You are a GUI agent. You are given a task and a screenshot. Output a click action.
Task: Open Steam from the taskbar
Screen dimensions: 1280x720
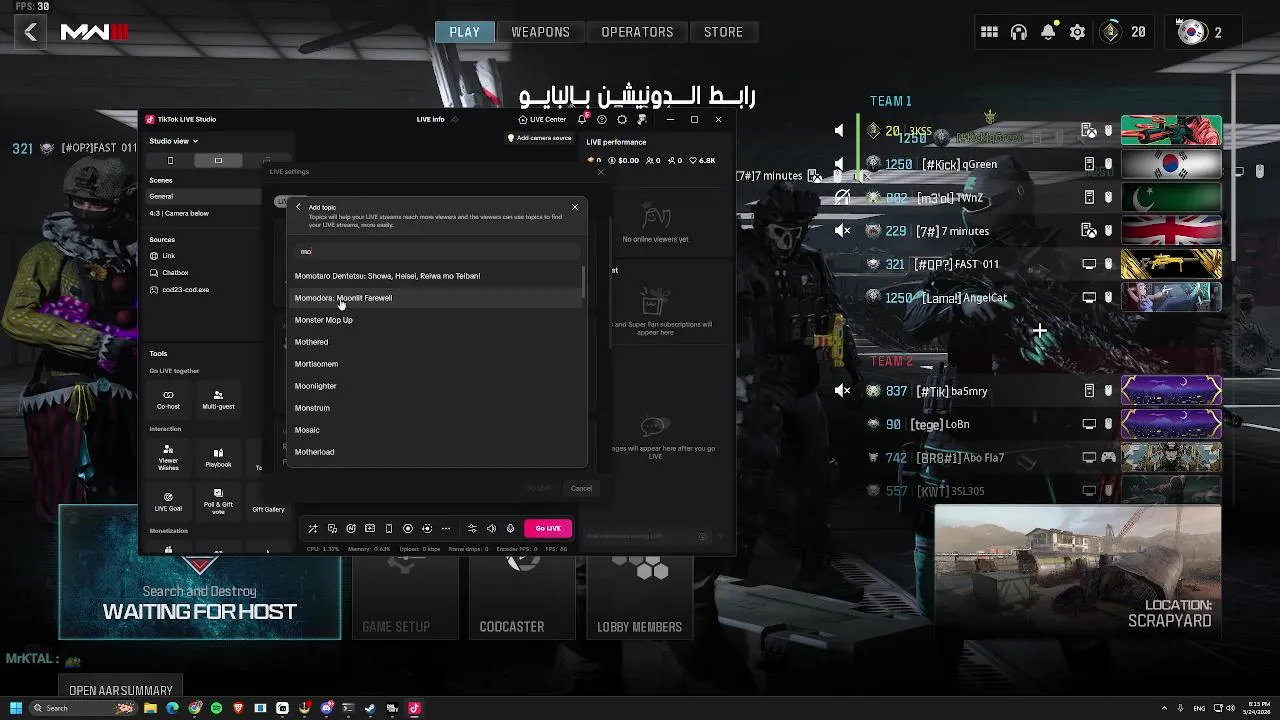370,708
